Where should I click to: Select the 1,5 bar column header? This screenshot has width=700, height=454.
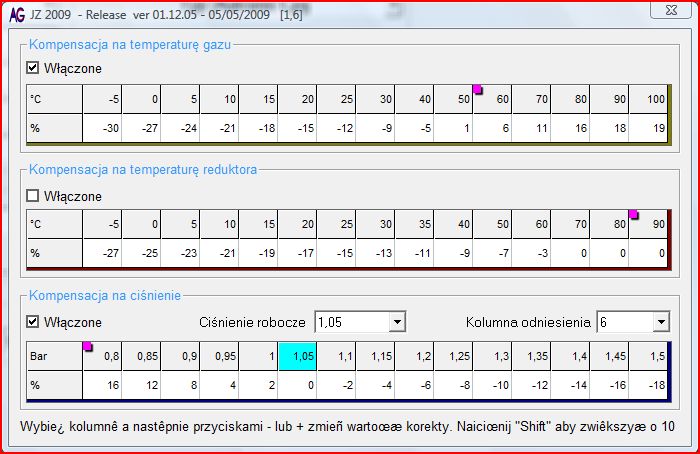pos(648,356)
